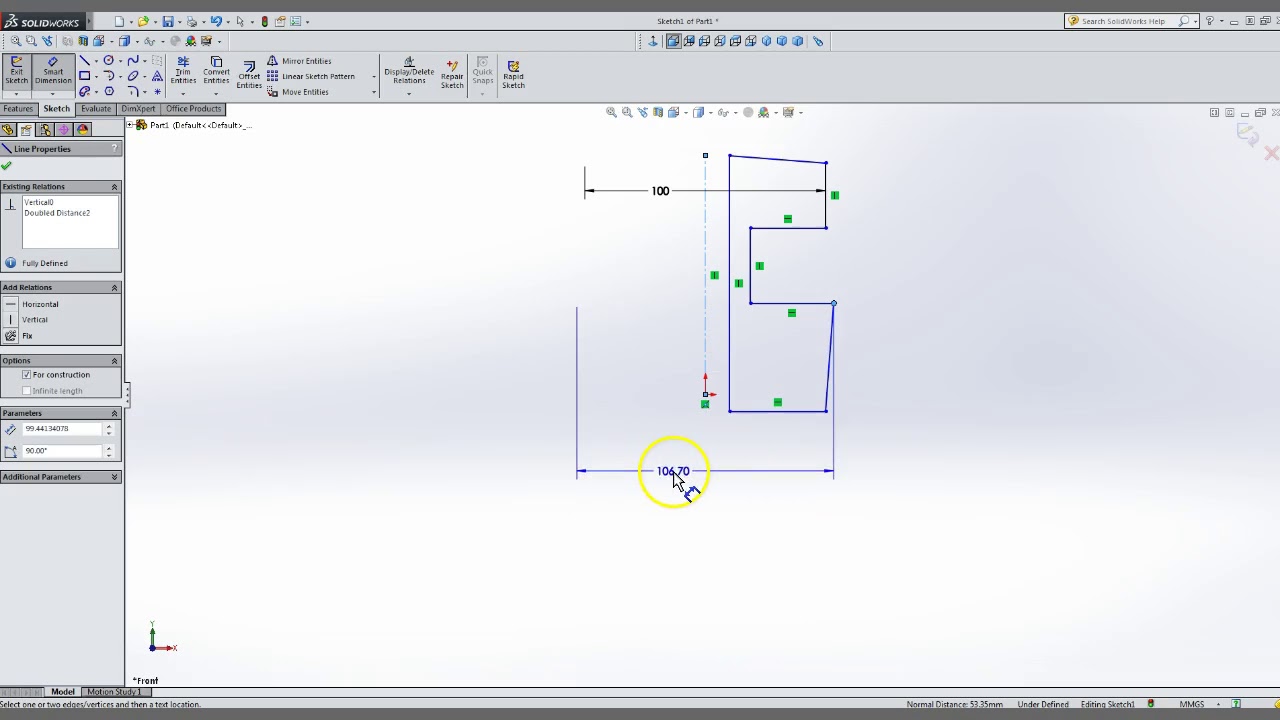
Task: Open the Move Entities dropdown arrow
Action: click(x=374, y=93)
